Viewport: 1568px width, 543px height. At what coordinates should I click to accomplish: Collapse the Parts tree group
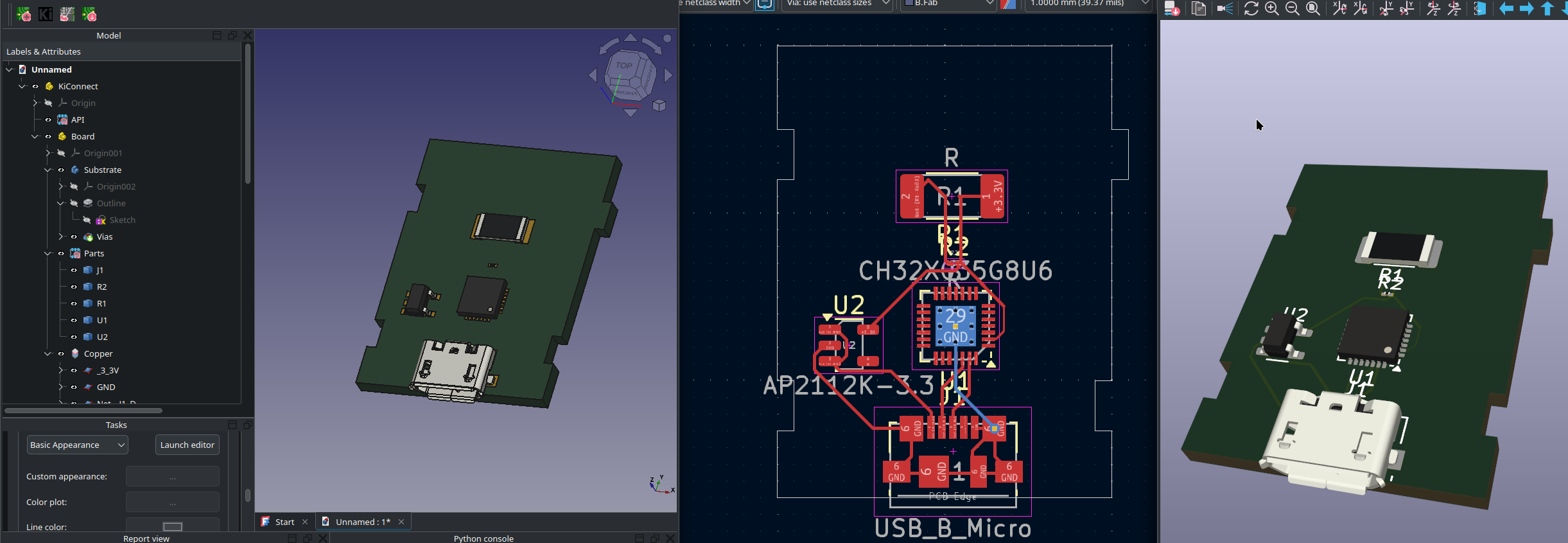tap(48, 254)
